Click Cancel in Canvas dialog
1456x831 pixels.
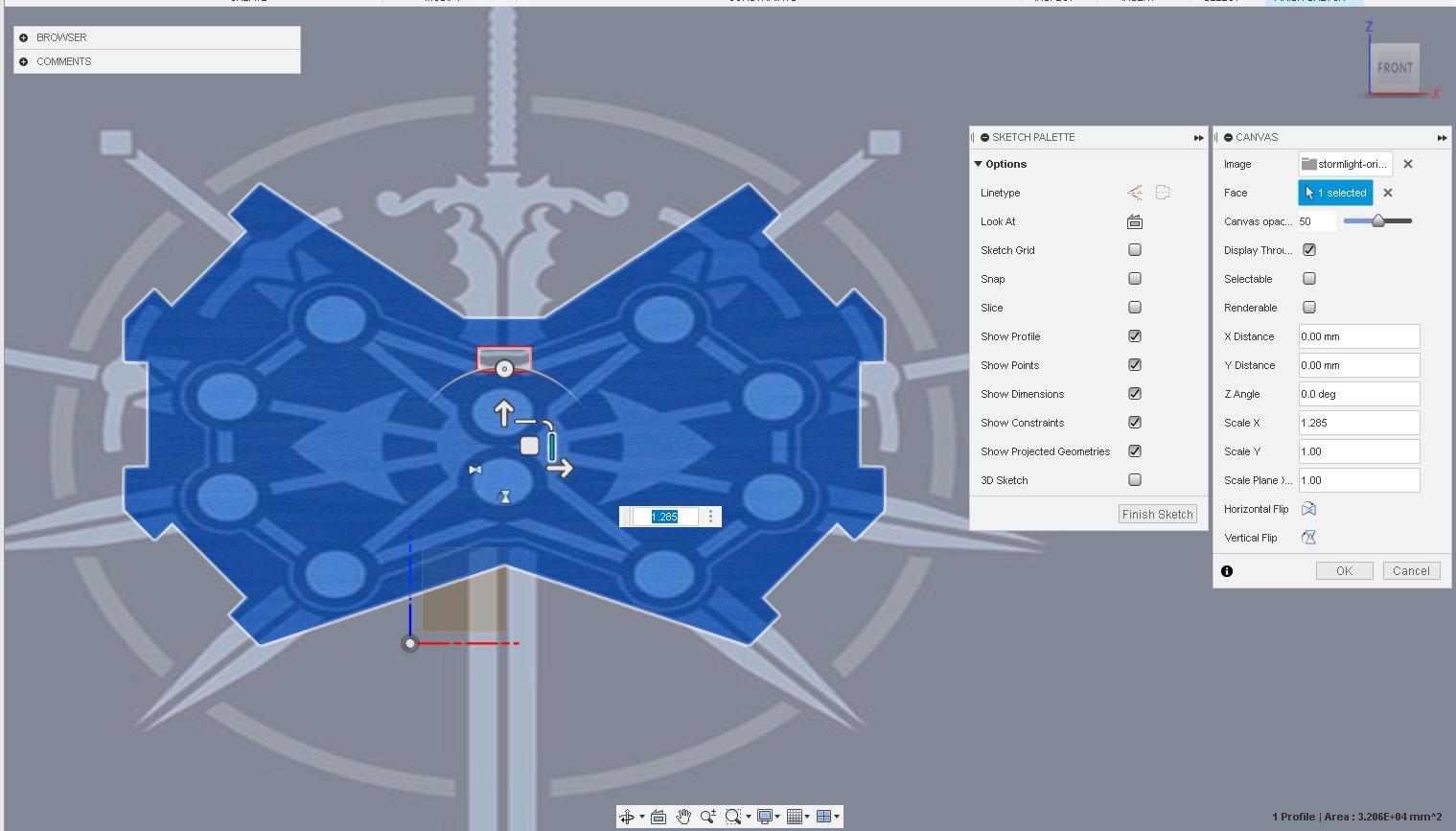point(1411,571)
